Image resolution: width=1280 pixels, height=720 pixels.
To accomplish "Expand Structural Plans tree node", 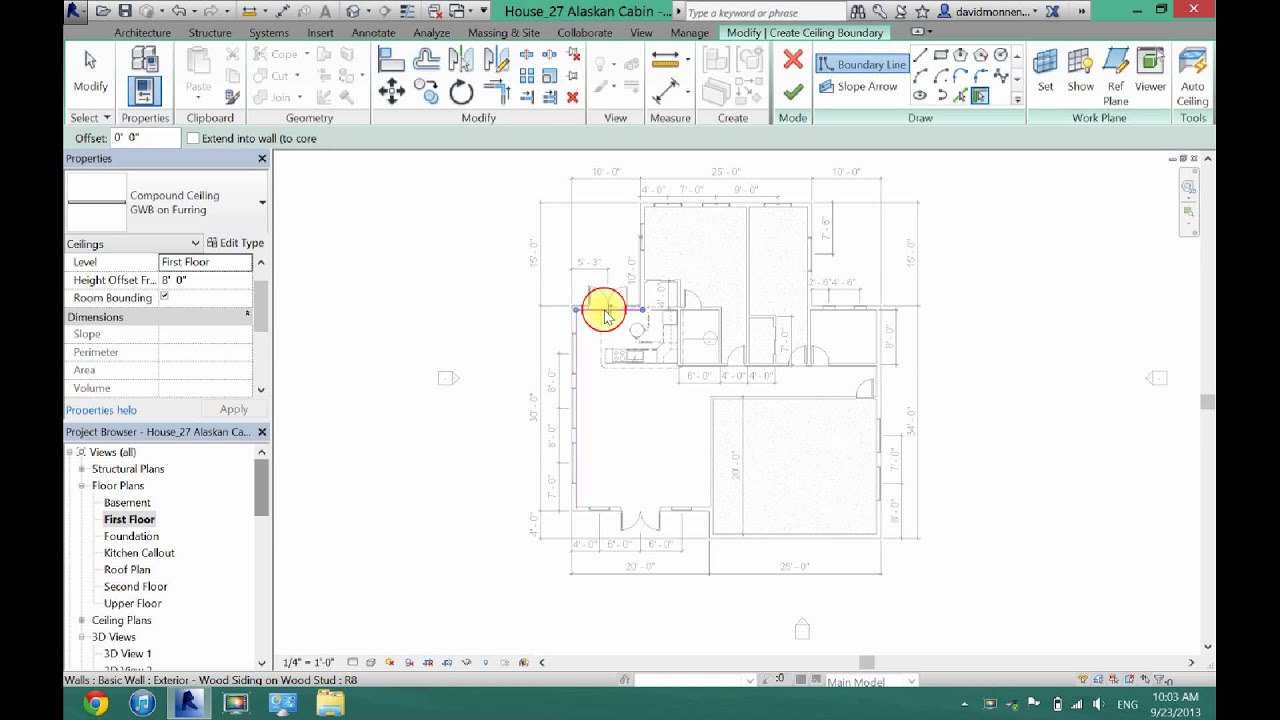I will point(82,469).
